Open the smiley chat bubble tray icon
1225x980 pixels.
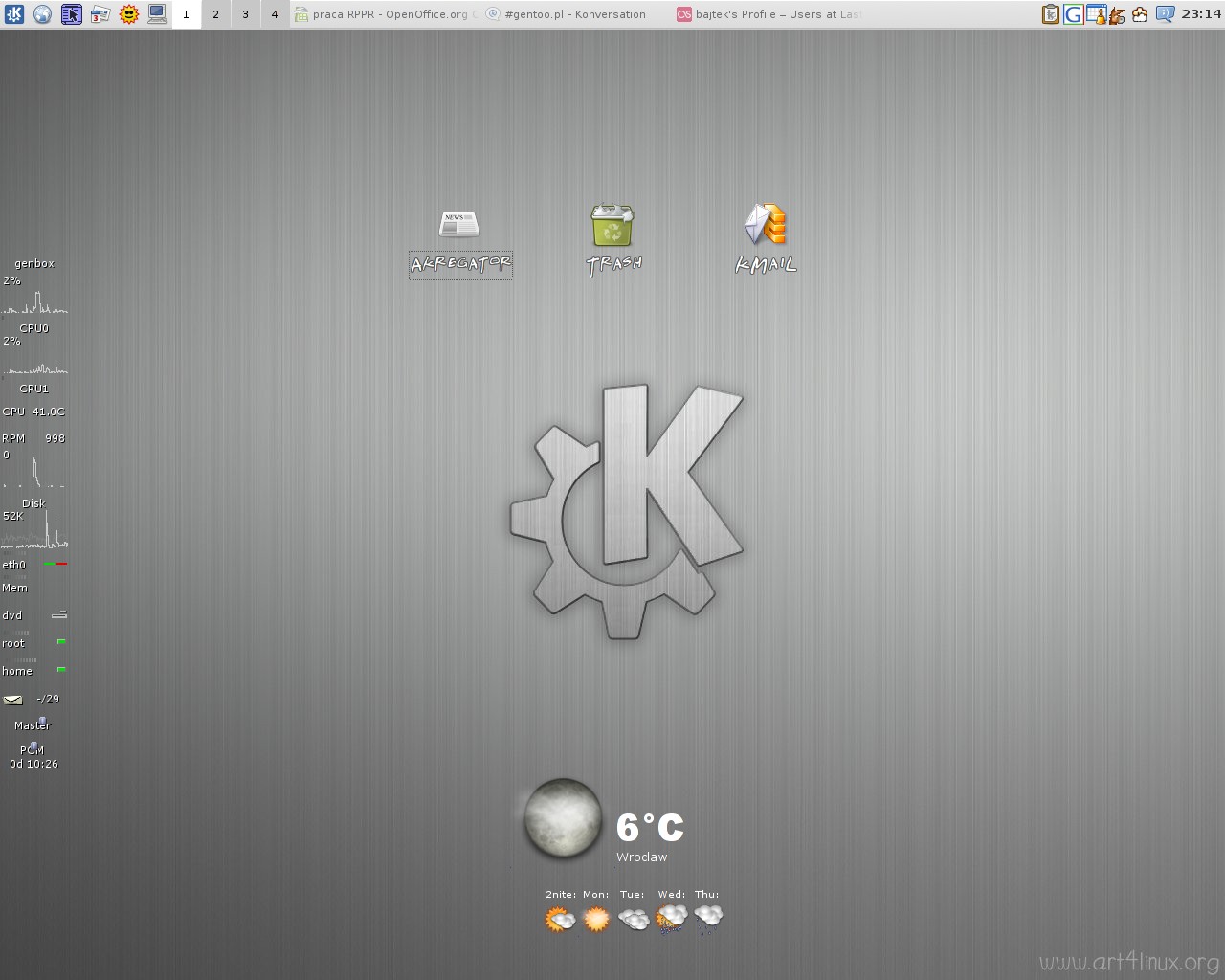click(1165, 14)
